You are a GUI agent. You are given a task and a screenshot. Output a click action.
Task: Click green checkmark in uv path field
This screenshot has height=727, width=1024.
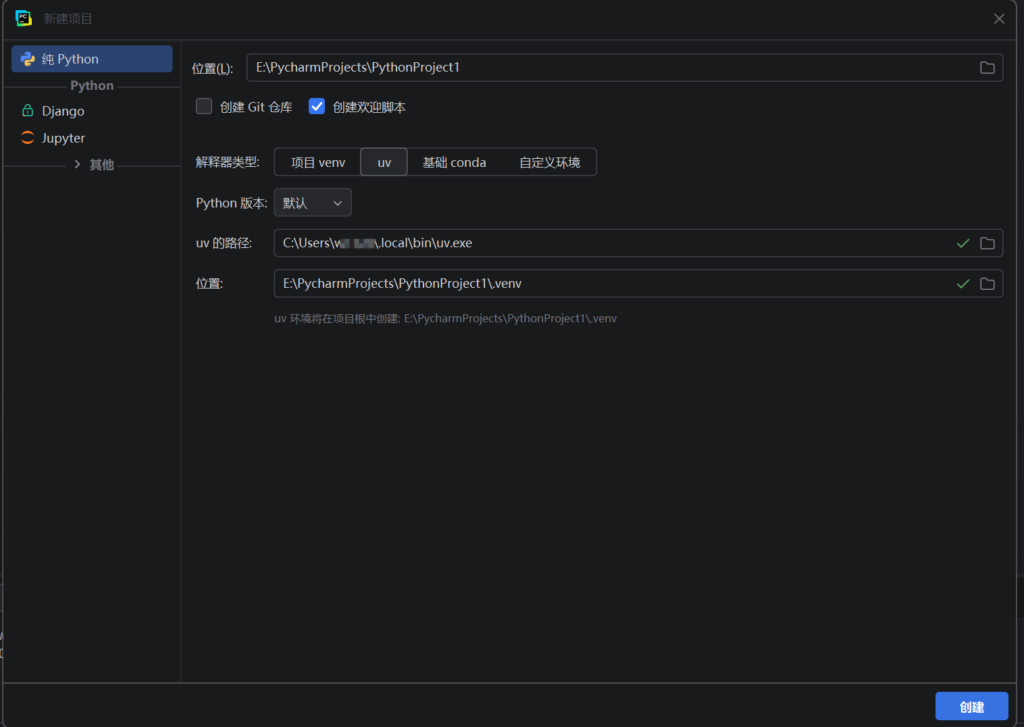[963, 244]
